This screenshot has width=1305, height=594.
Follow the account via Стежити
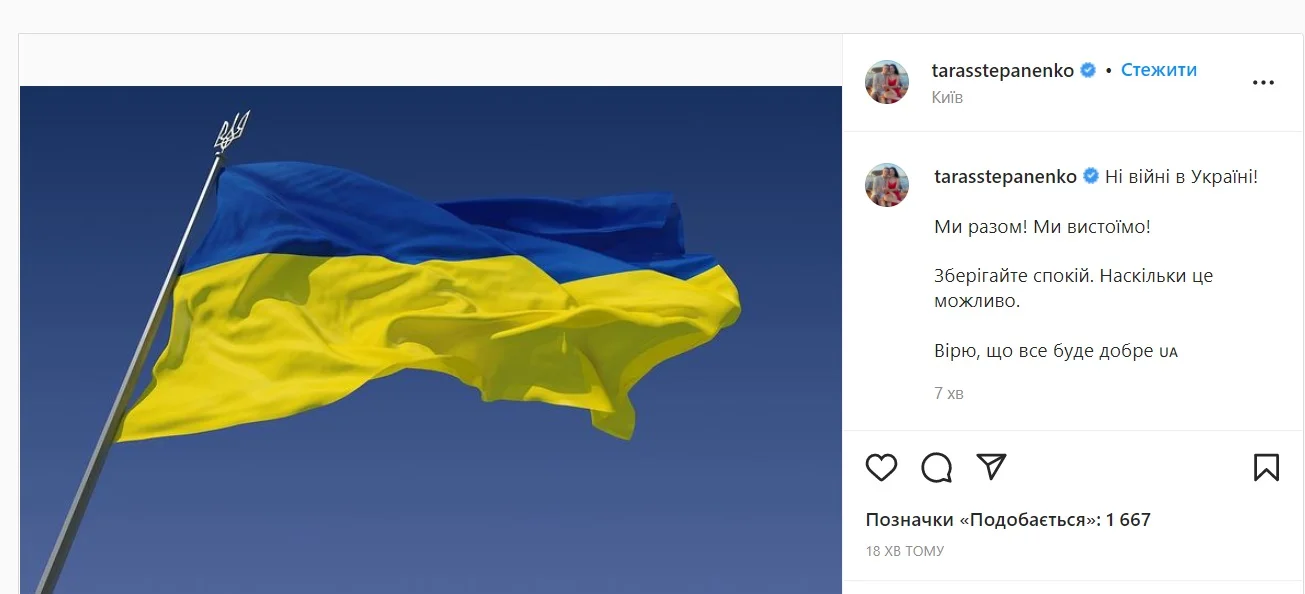(x=1159, y=70)
